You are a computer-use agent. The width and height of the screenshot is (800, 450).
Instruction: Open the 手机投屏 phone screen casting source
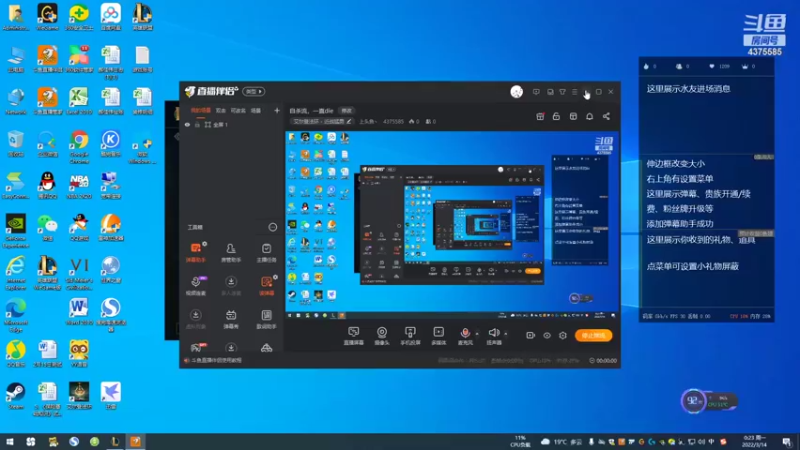410,336
